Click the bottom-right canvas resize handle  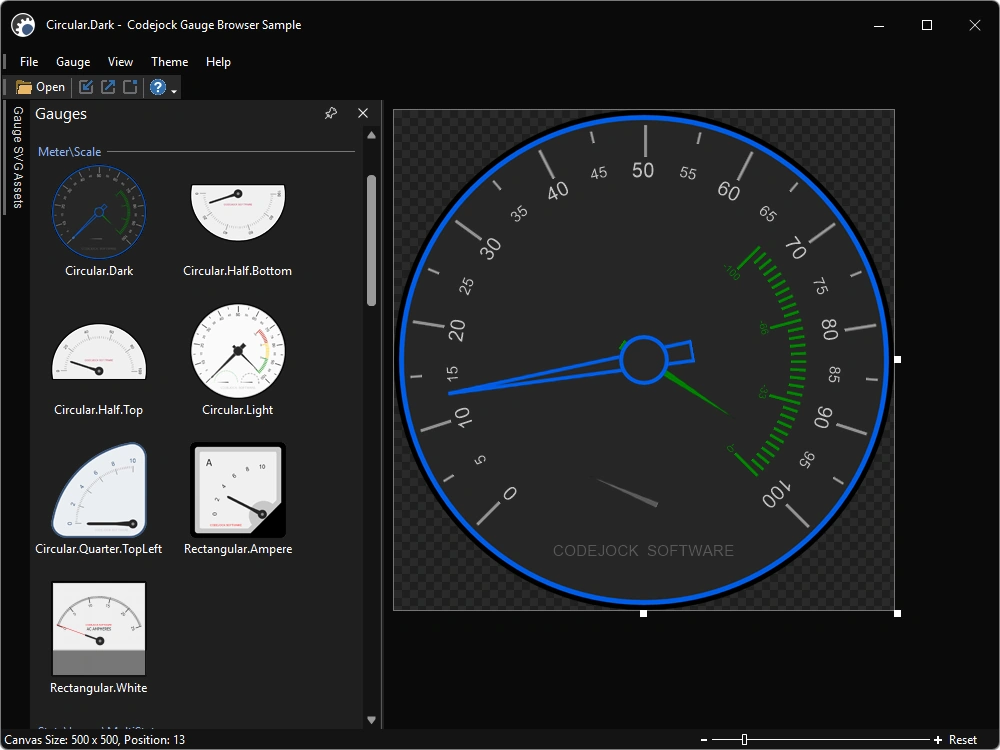[897, 614]
